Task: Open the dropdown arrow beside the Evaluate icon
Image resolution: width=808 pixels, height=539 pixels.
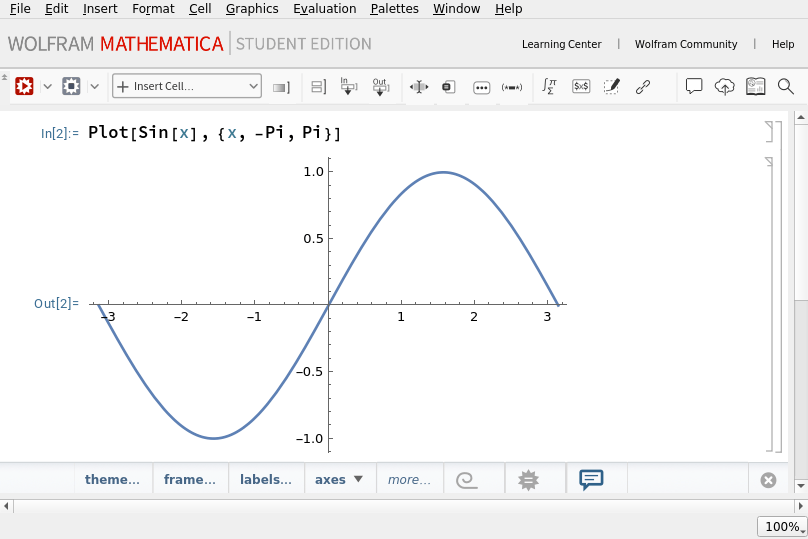Action: (x=47, y=87)
